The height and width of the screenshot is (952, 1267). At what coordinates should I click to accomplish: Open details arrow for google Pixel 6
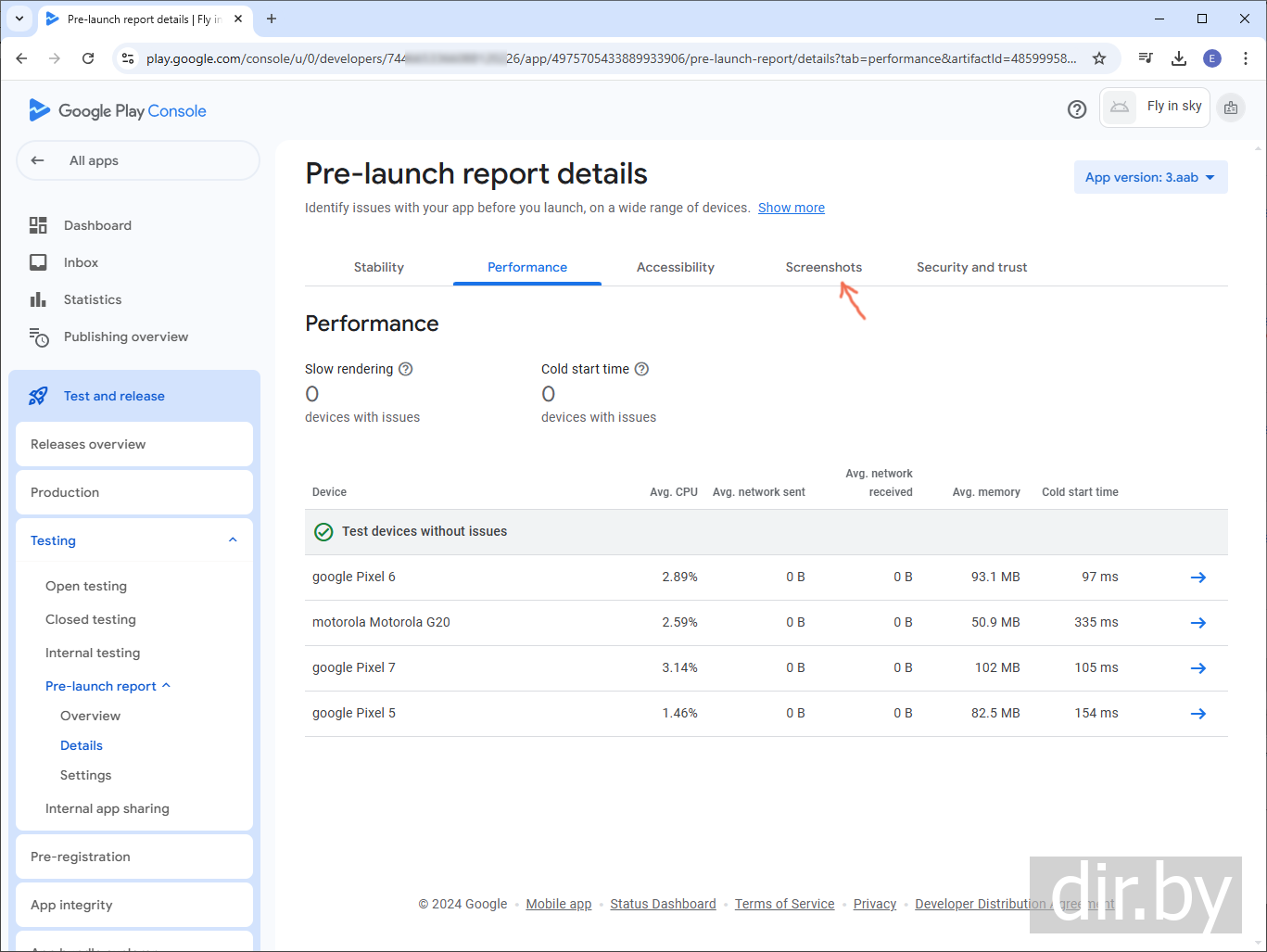(x=1197, y=578)
